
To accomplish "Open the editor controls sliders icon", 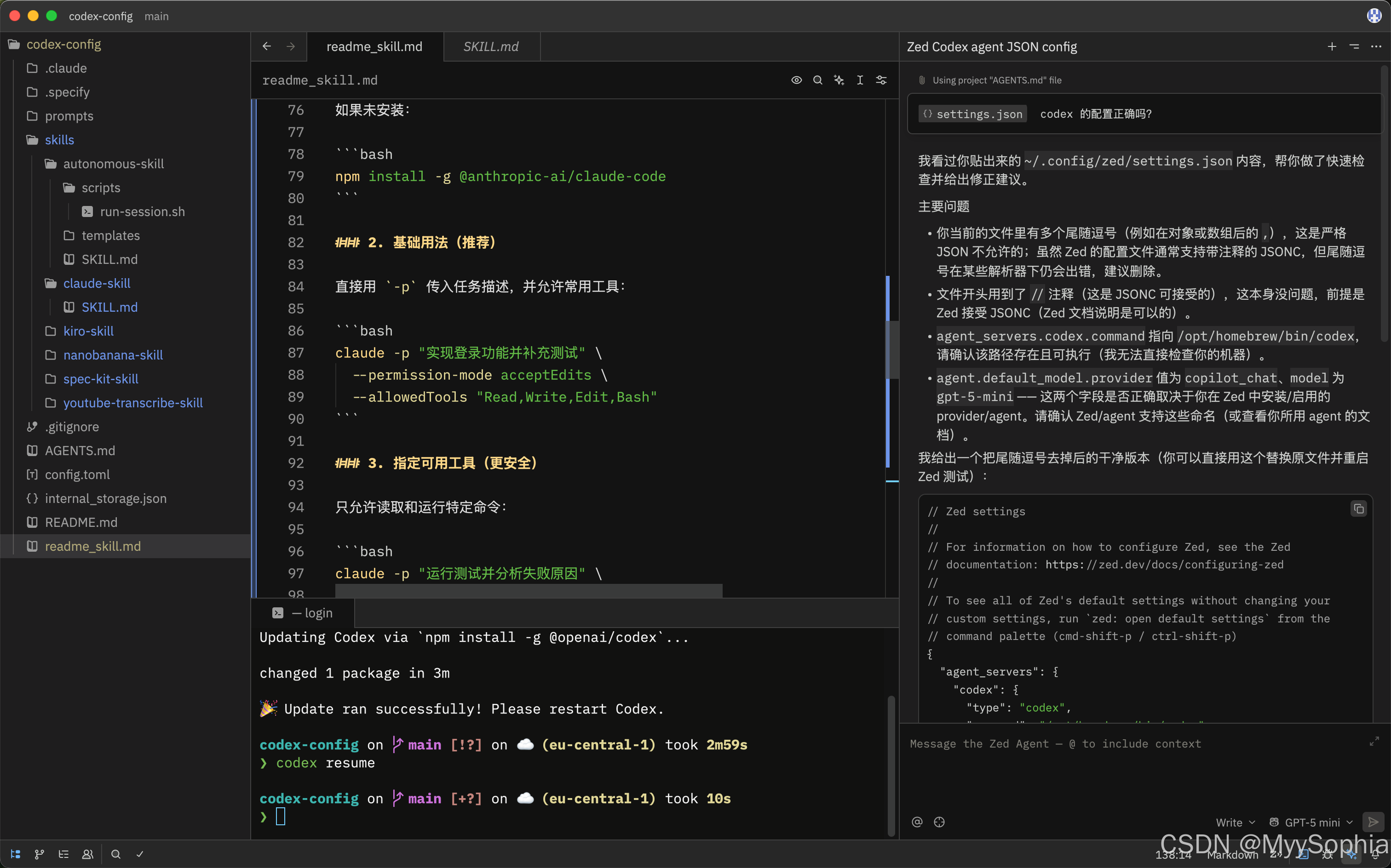I will pos(881,80).
